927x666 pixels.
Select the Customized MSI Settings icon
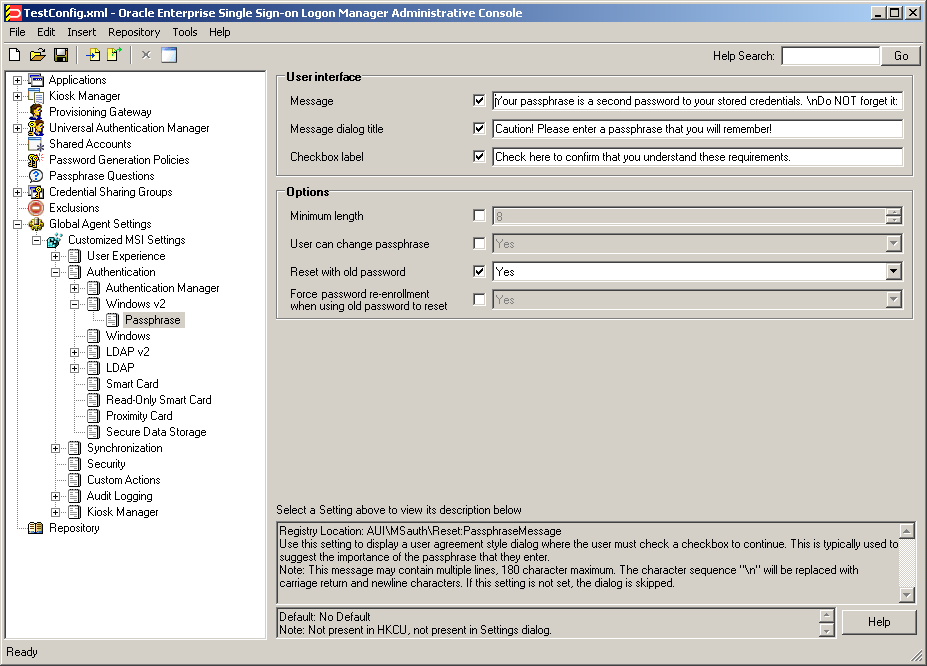click(x=54, y=240)
